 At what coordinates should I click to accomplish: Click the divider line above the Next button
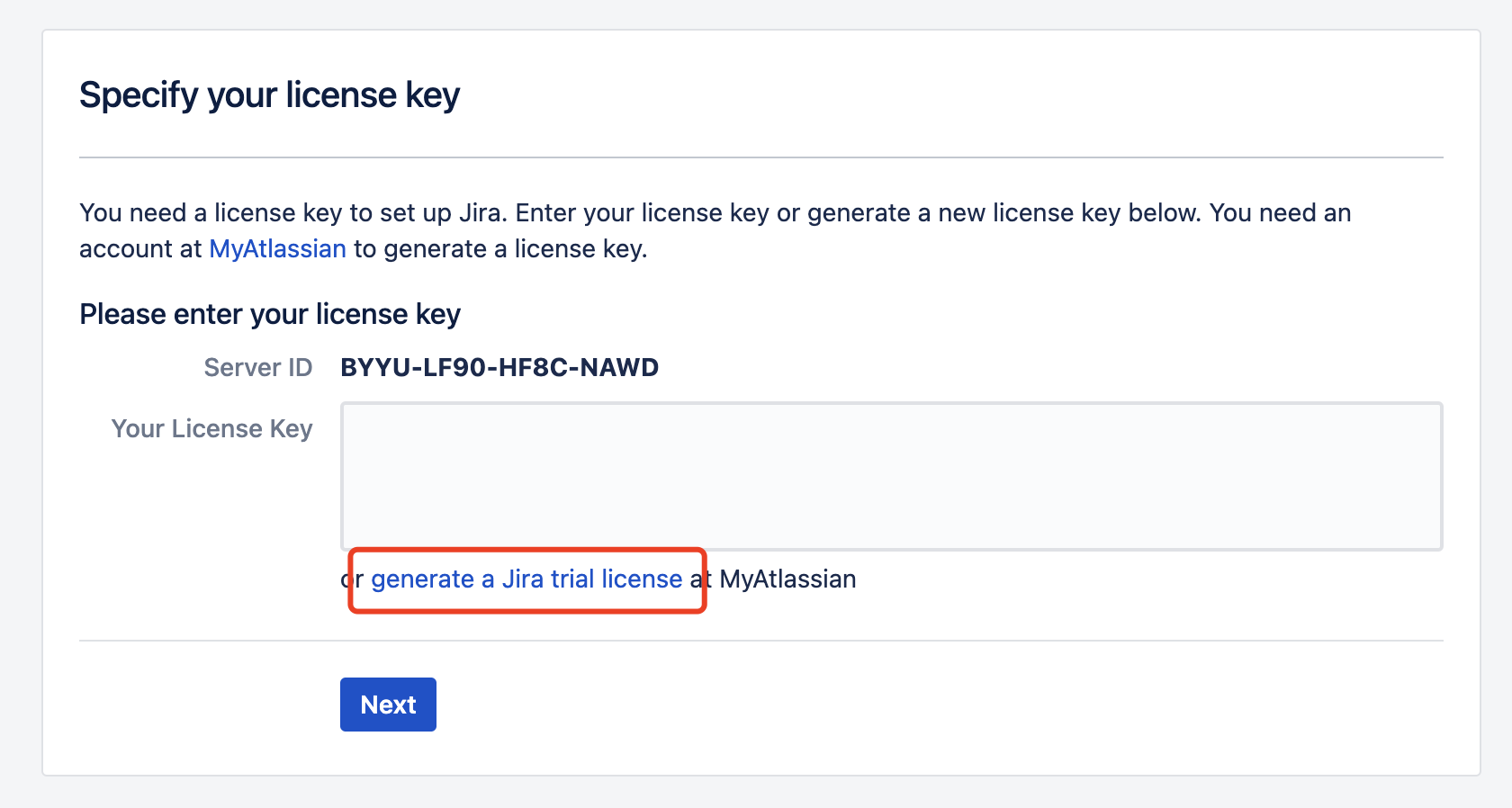coord(760,641)
